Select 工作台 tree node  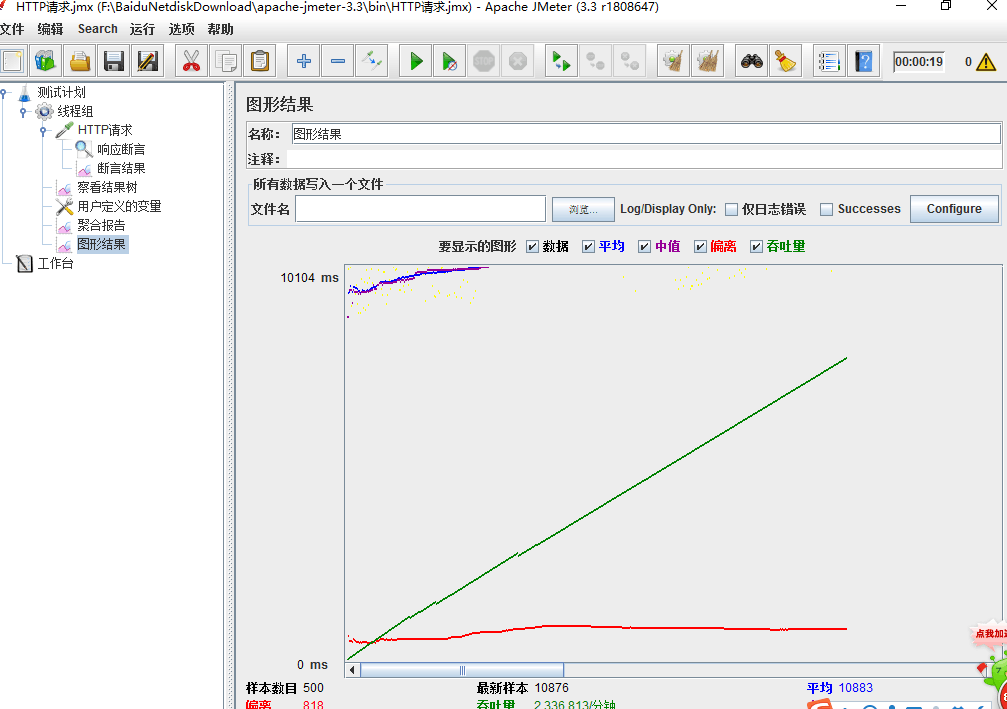tap(55, 263)
